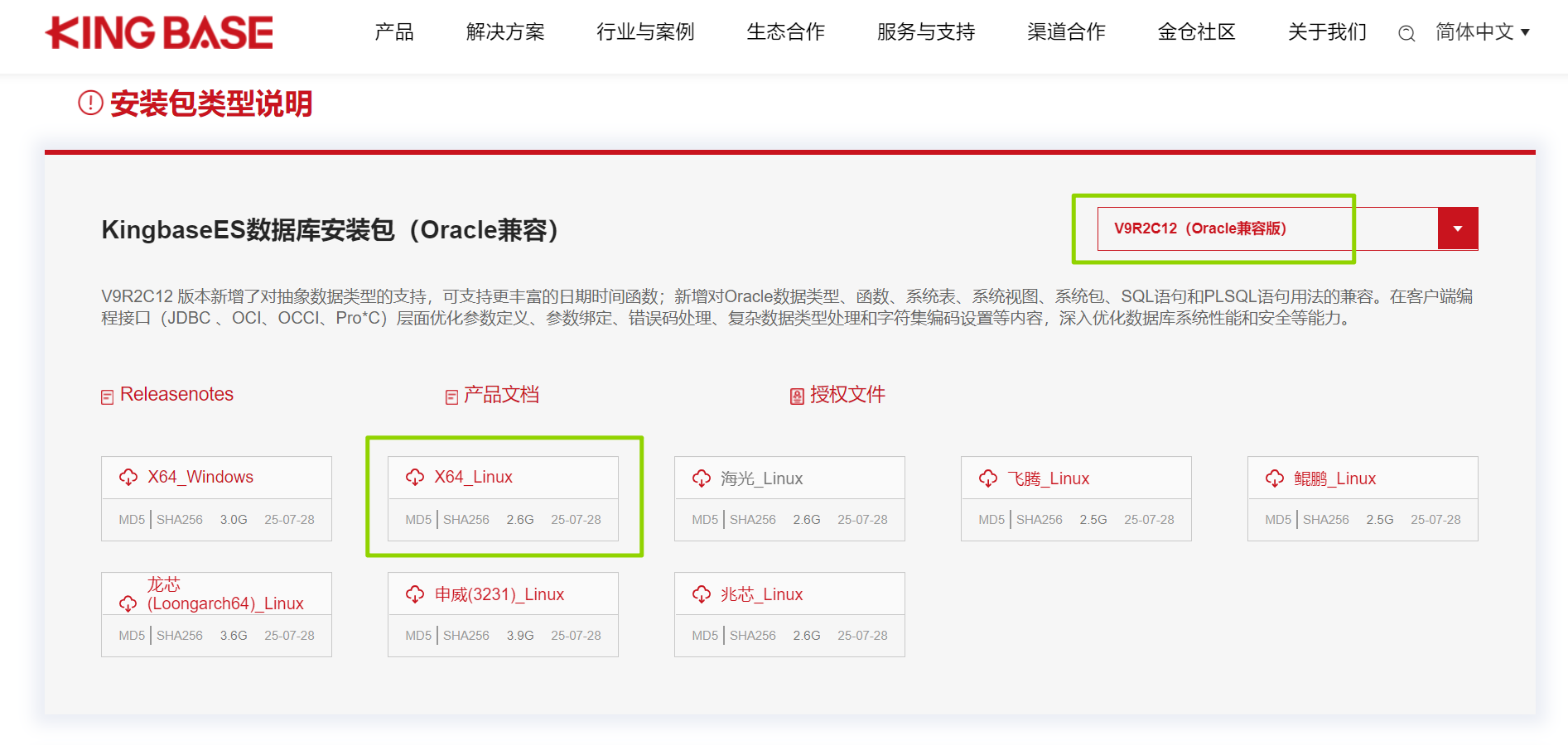The width and height of the screenshot is (1568, 745).
Task: Open the 服务与支持 menu
Action: 926,32
